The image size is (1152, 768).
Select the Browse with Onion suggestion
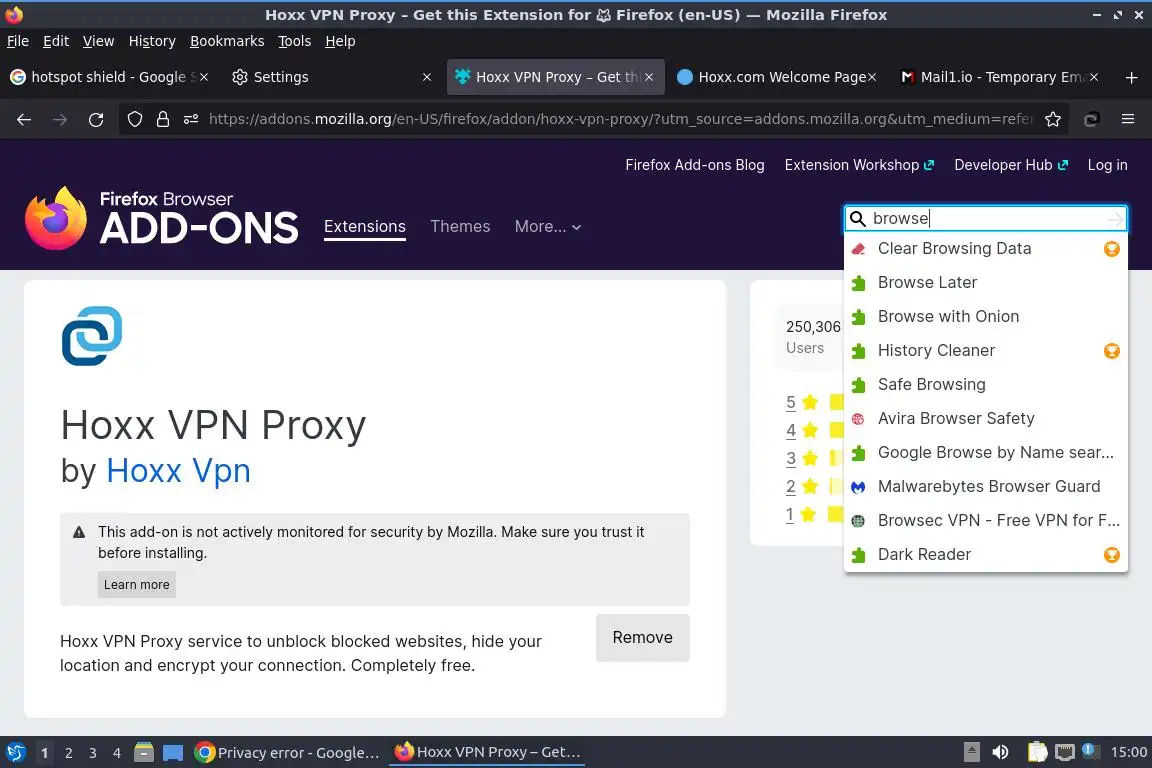[985, 316]
